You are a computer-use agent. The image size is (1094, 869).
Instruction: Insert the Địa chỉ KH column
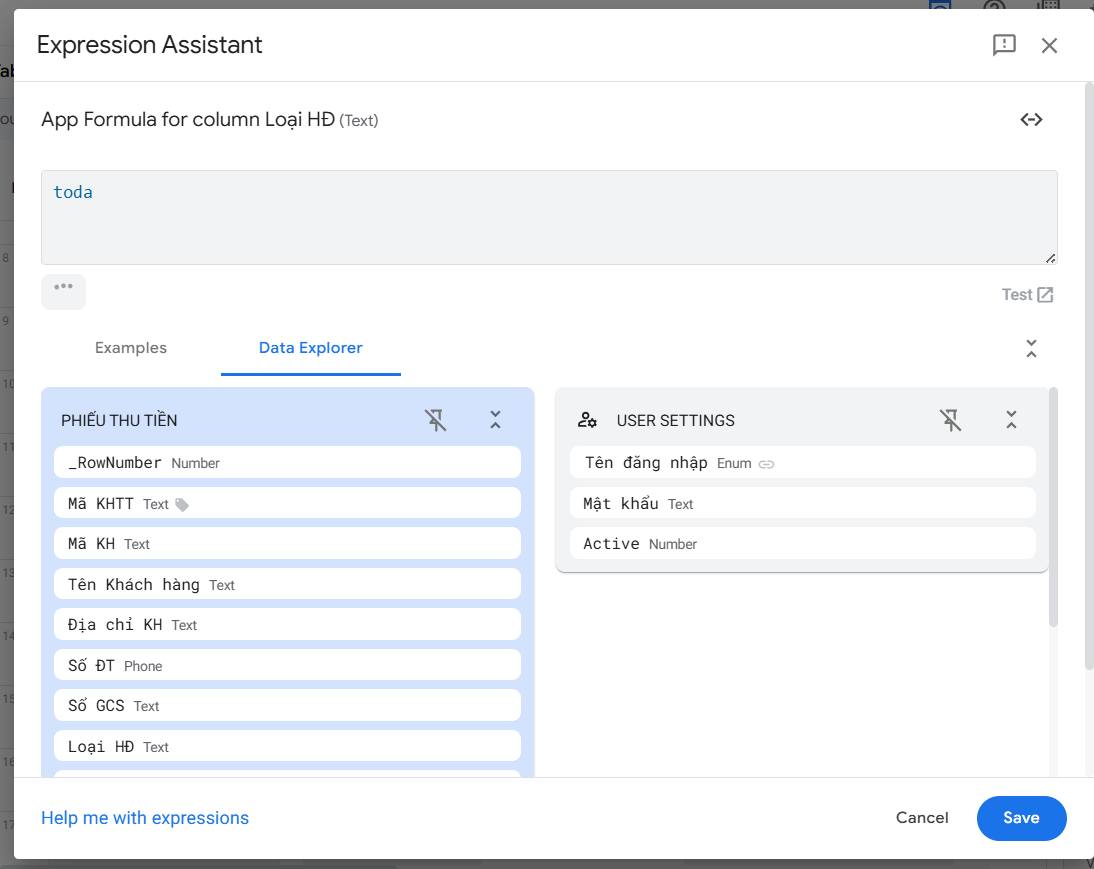[287, 624]
